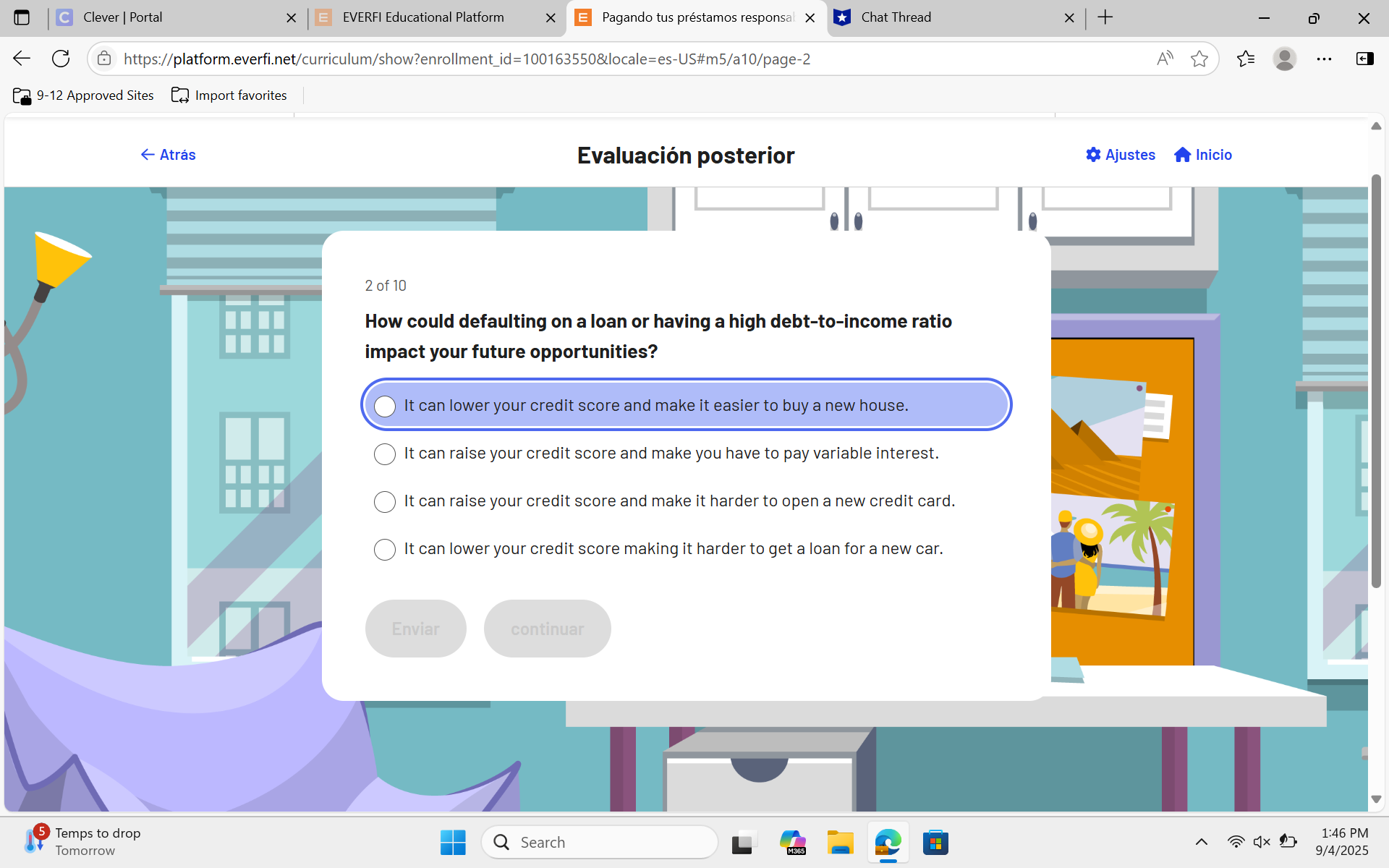Open tab search dropdown area
Viewport: 1389px width, 868px height.
(x=22, y=17)
